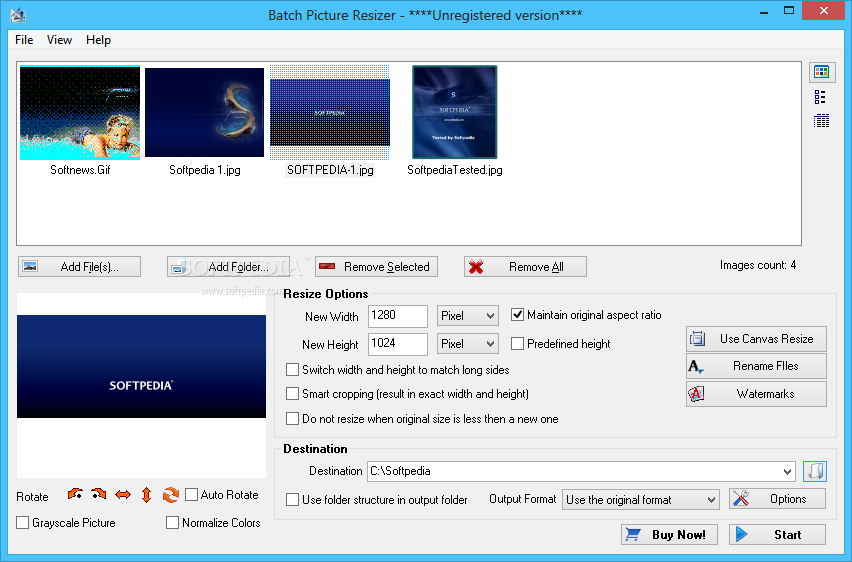Open the View menu

59,40
